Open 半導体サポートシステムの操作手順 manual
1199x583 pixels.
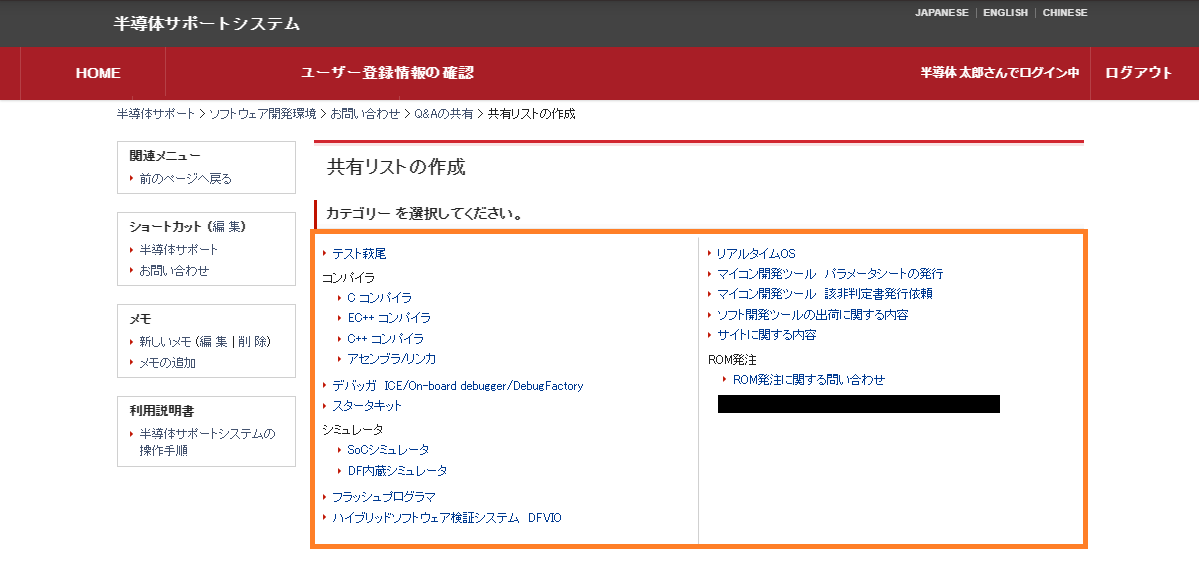207,442
